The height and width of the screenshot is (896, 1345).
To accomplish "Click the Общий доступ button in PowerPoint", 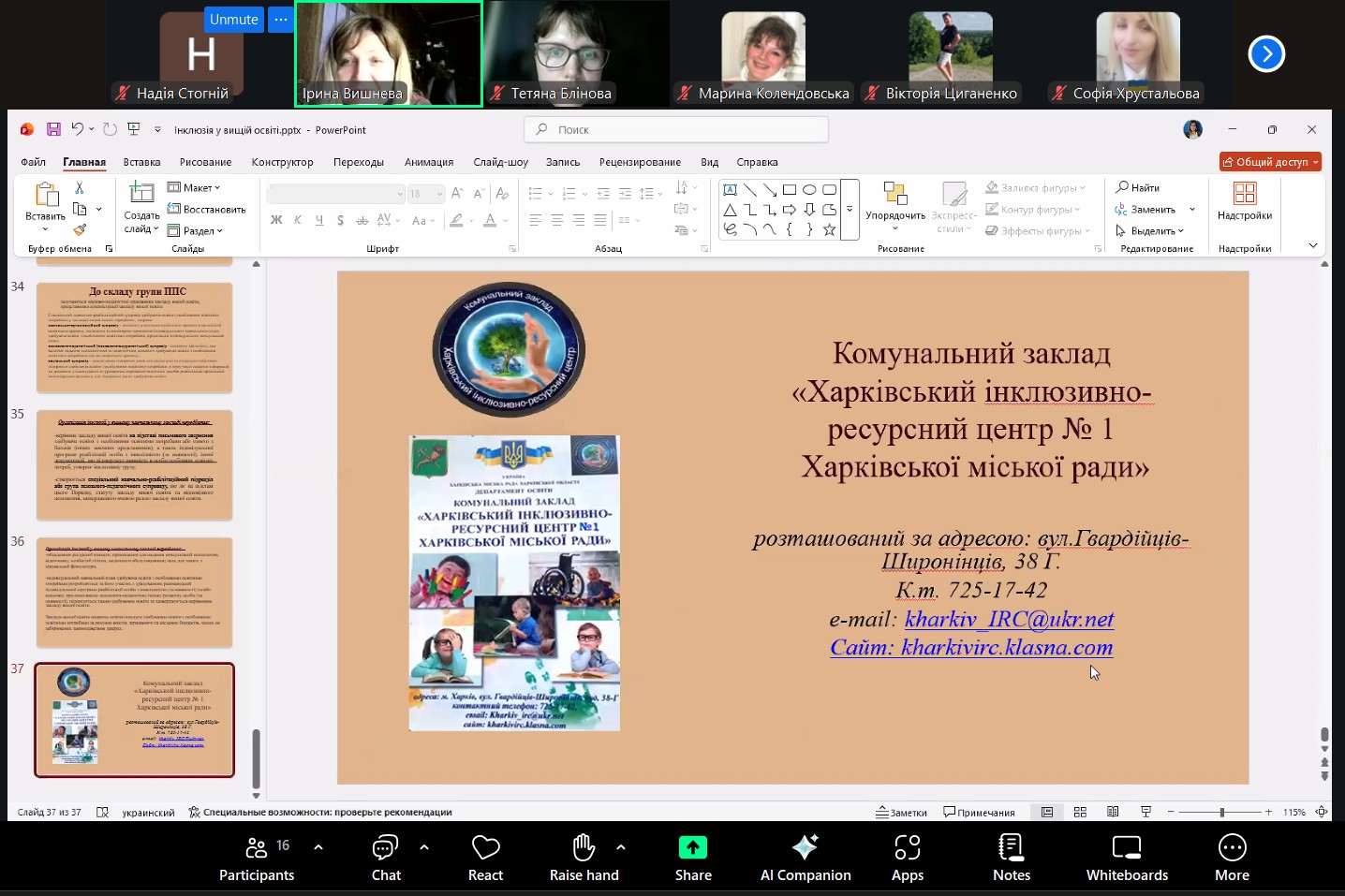I will point(1269,161).
